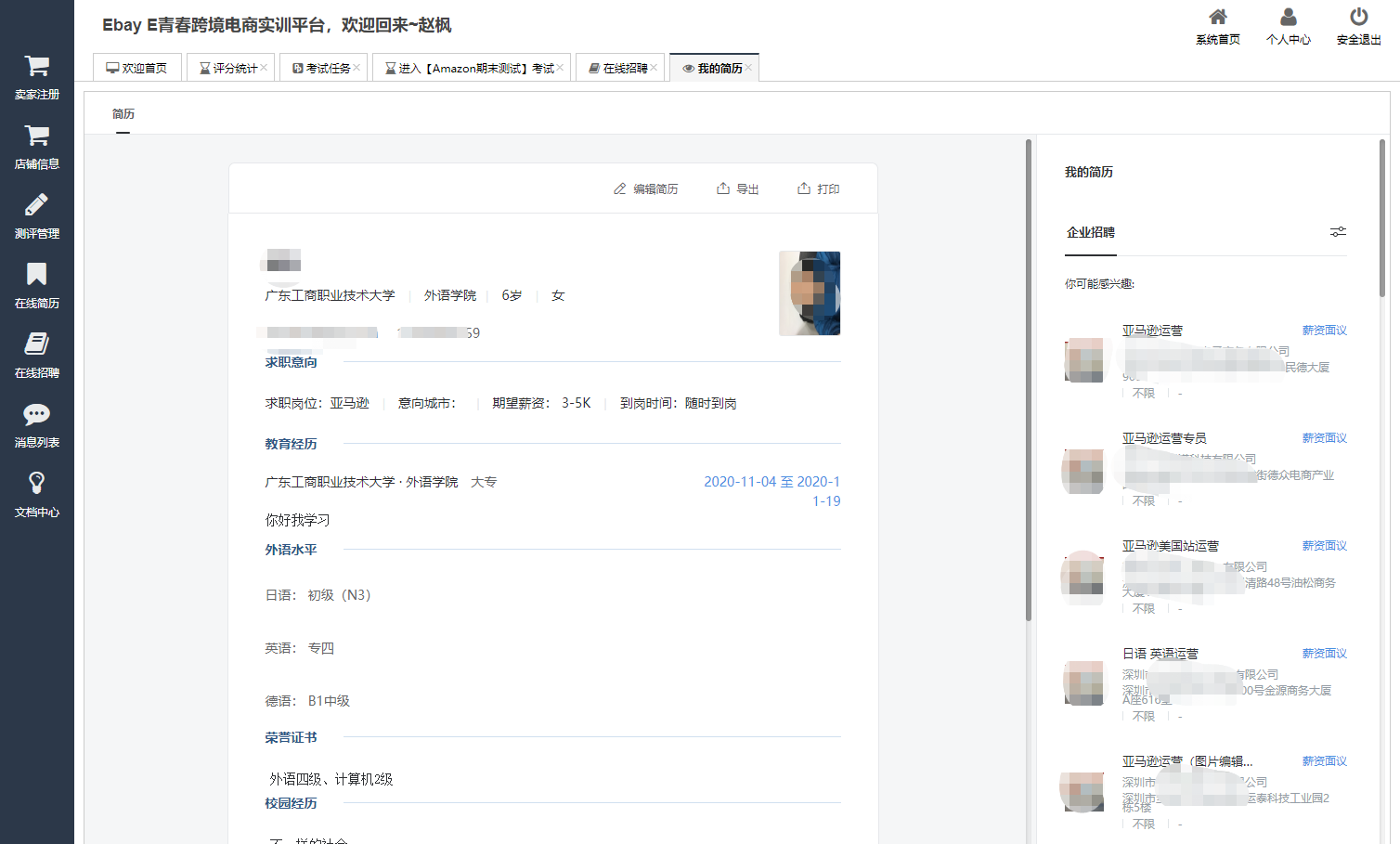This screenshot has height=844, width=1400.
Task: Close the 我的简历 tab
Action: click(749, 68)
